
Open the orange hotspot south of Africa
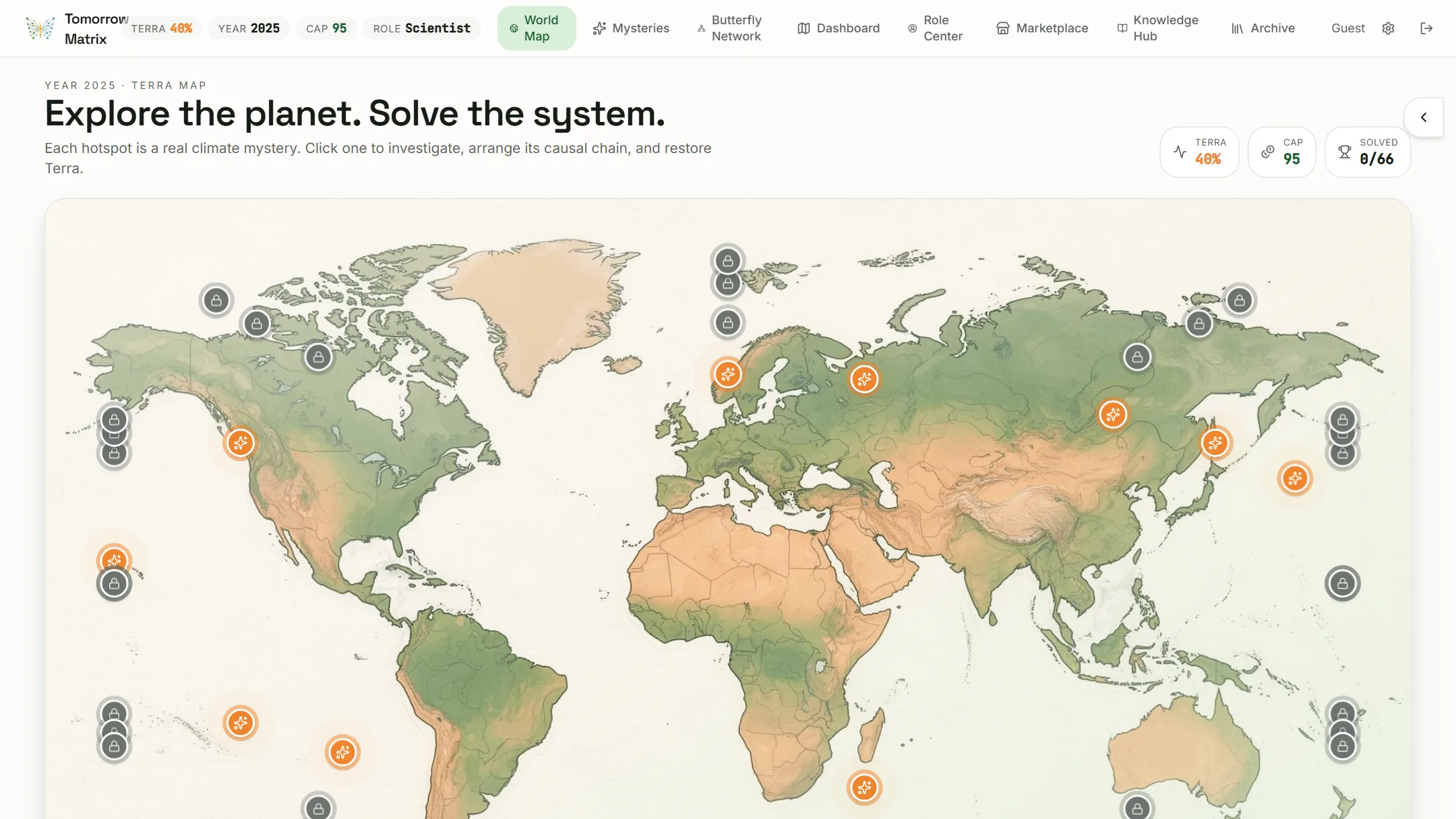864,787
